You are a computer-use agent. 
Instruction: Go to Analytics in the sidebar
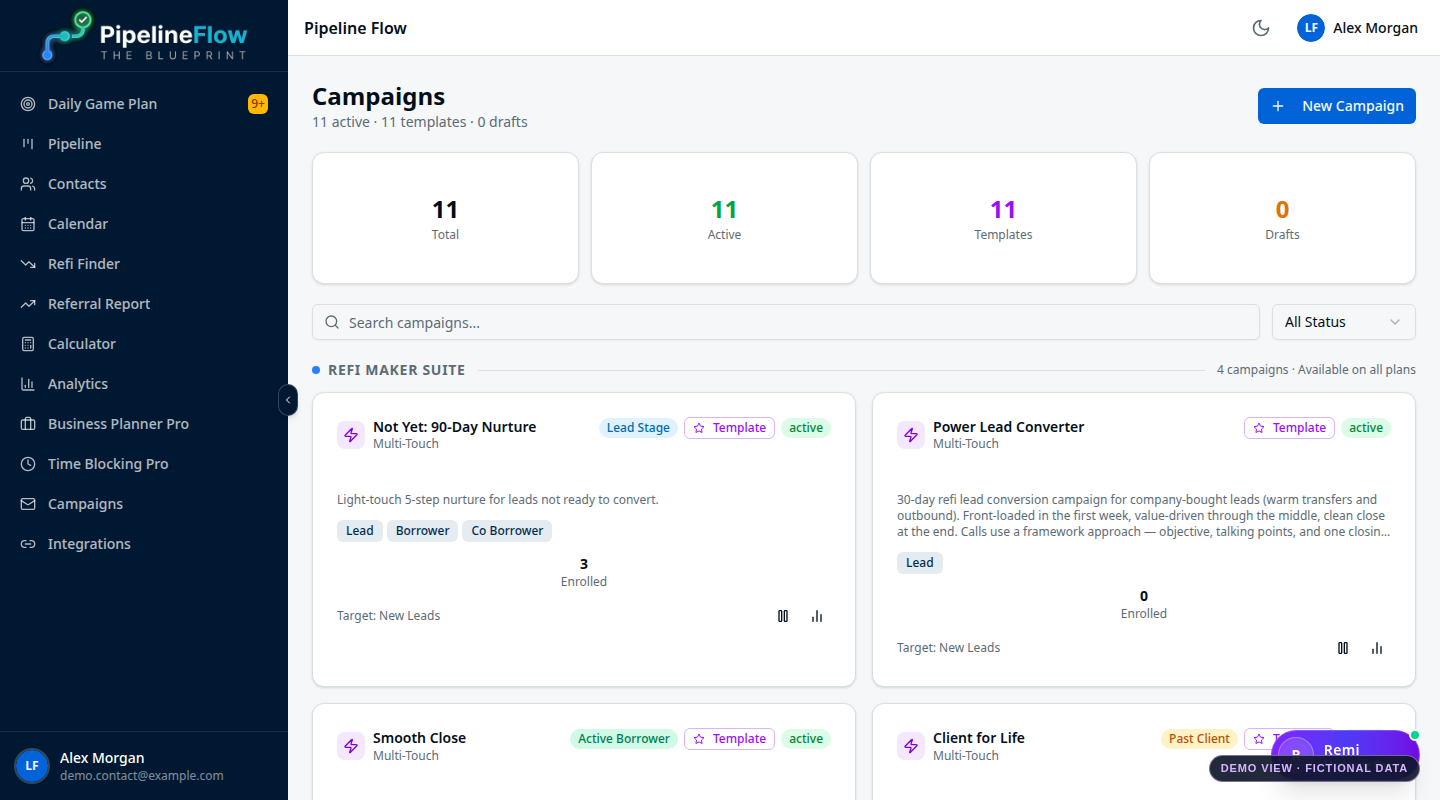pyautogui.click(x=144, y=384)
